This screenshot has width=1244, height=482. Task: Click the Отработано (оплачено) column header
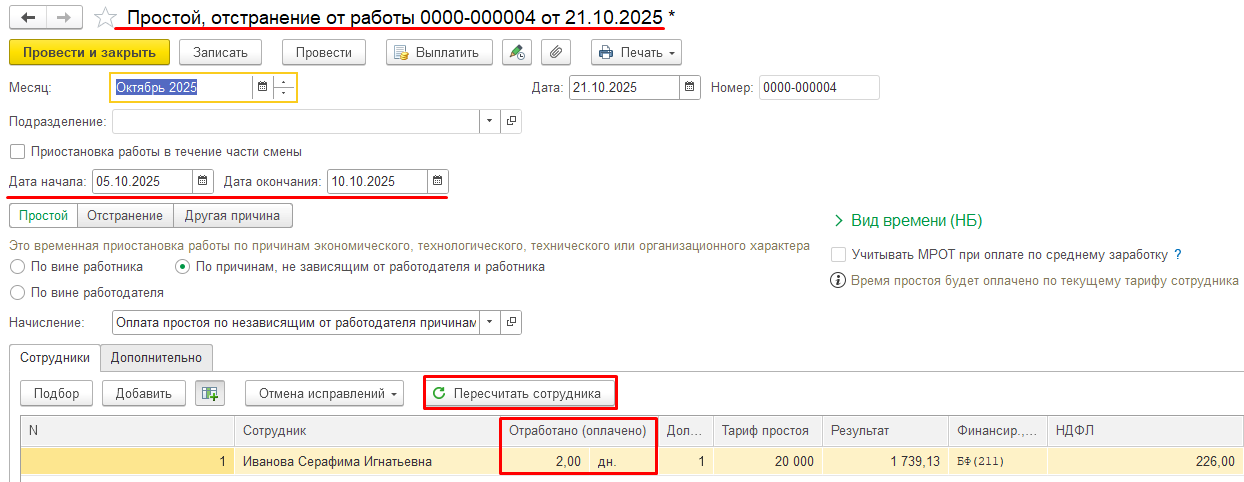[x=578, y=431]
